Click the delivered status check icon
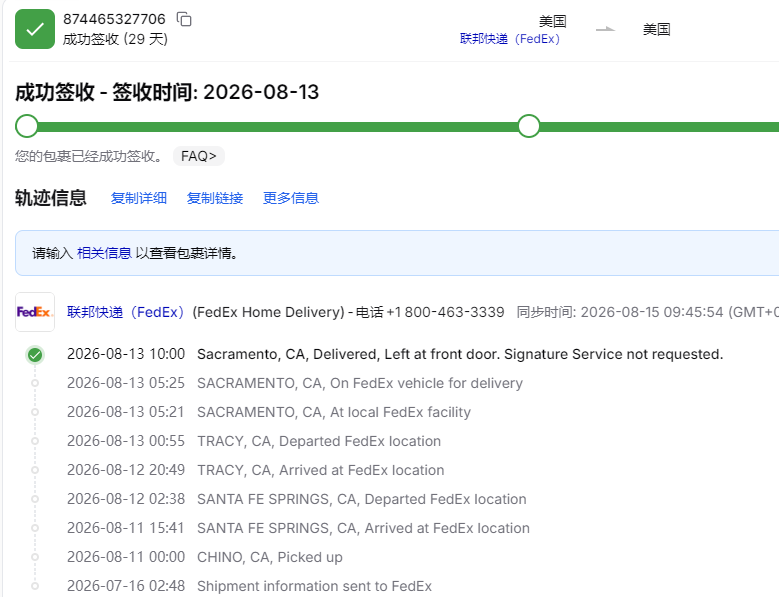This screenshot has width=779, height=597. (x=35, y=355)
